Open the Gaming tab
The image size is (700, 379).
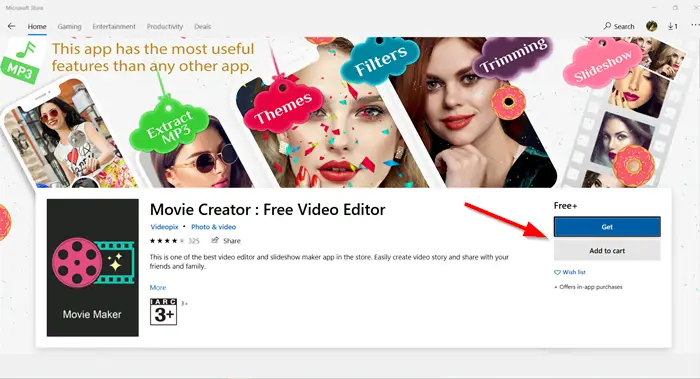[70, 27]
